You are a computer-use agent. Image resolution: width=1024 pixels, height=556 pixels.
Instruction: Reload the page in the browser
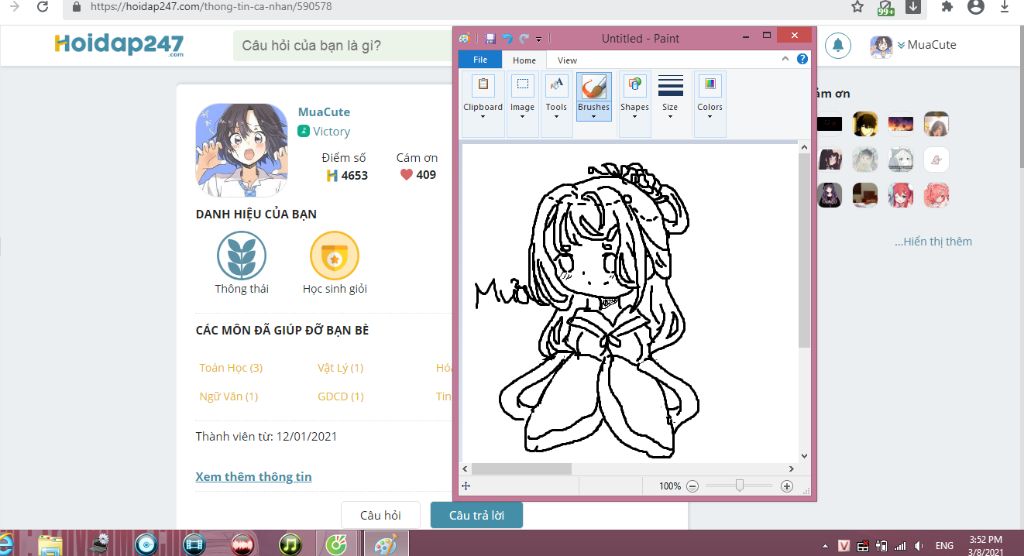click(x=42, y=7)
